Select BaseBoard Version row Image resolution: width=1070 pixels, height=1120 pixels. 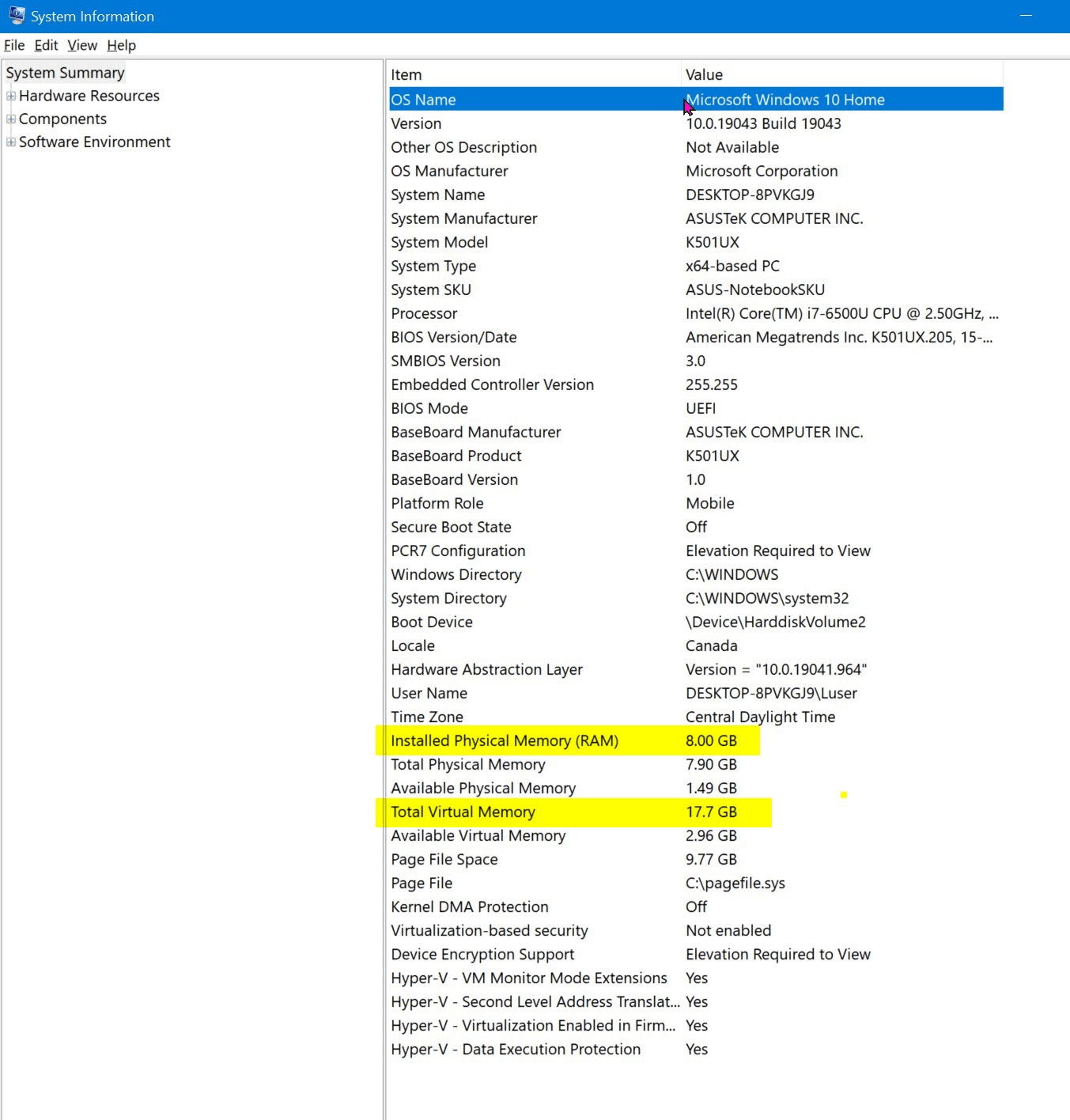pos(696,479)
